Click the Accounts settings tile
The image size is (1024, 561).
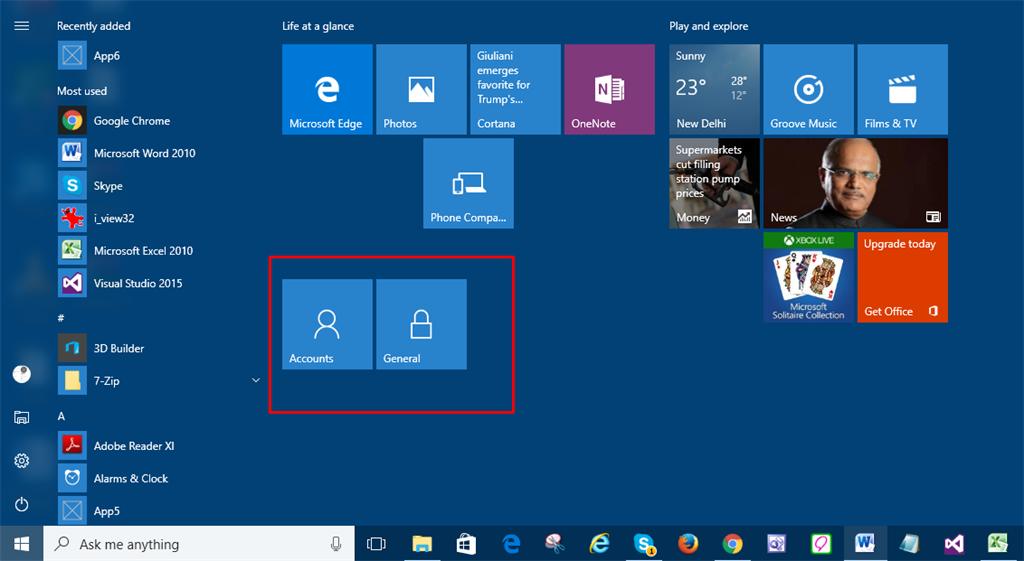327,324
